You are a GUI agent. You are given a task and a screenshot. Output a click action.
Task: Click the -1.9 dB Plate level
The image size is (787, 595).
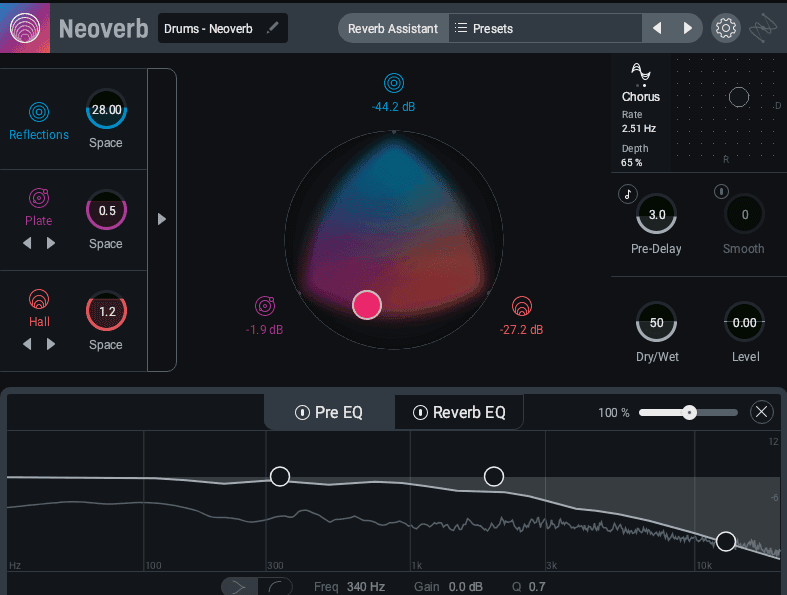coord(265,330)
